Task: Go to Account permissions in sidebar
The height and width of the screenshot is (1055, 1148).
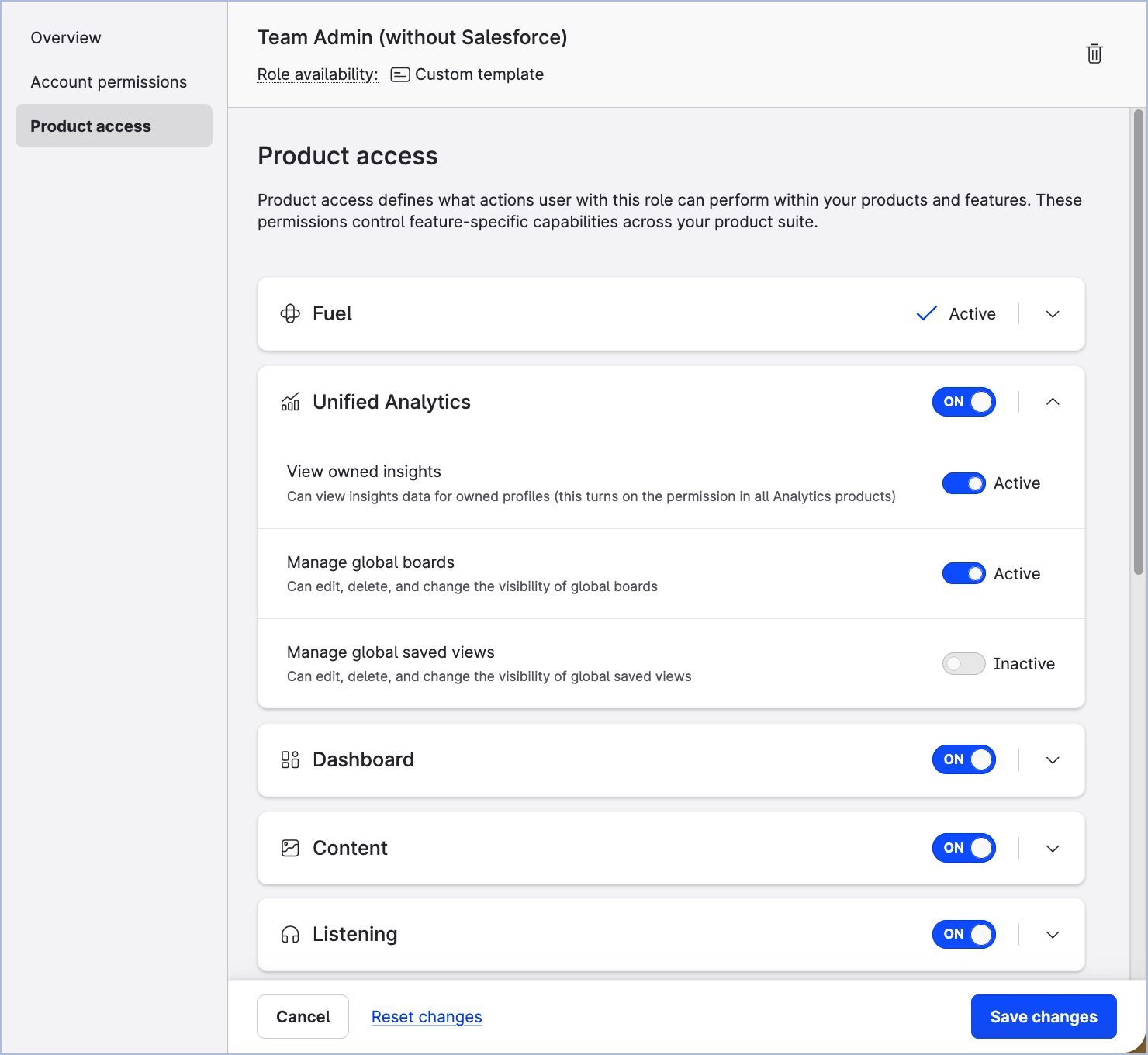Action: click(109, 82)
